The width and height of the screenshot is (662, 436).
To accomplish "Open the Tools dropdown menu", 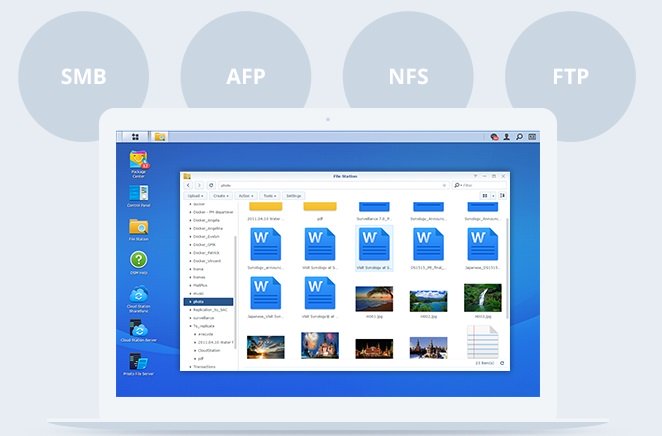I will point(270,196).
